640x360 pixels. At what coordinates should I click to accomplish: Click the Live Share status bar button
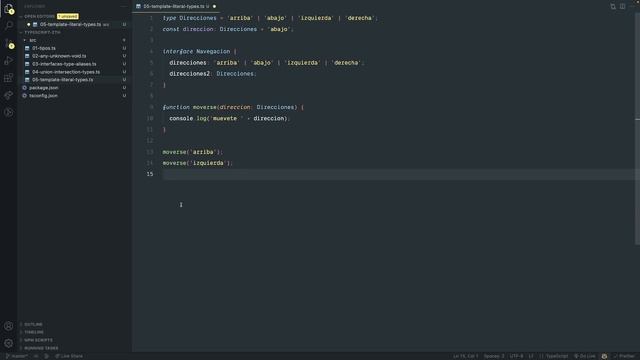click(69, 356)
